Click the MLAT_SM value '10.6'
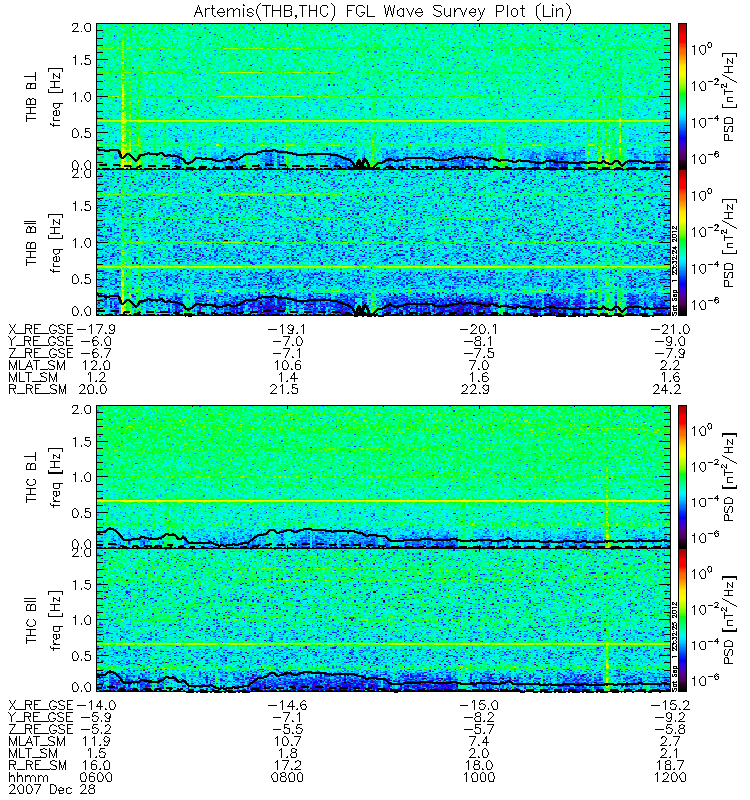750x800 pixels. [x=287, y=365]
